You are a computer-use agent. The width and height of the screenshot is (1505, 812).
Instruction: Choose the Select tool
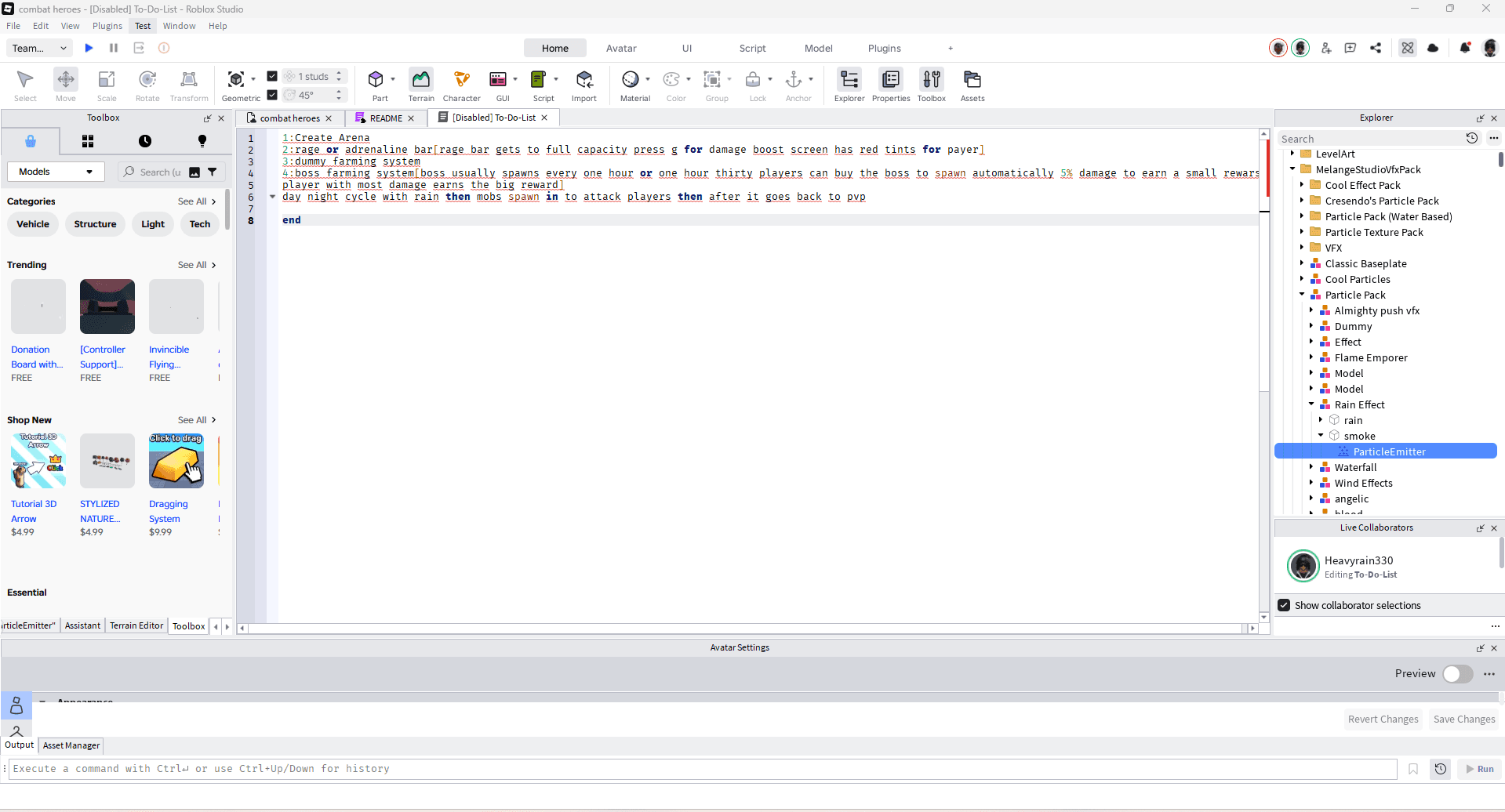[x=25, y=85]
